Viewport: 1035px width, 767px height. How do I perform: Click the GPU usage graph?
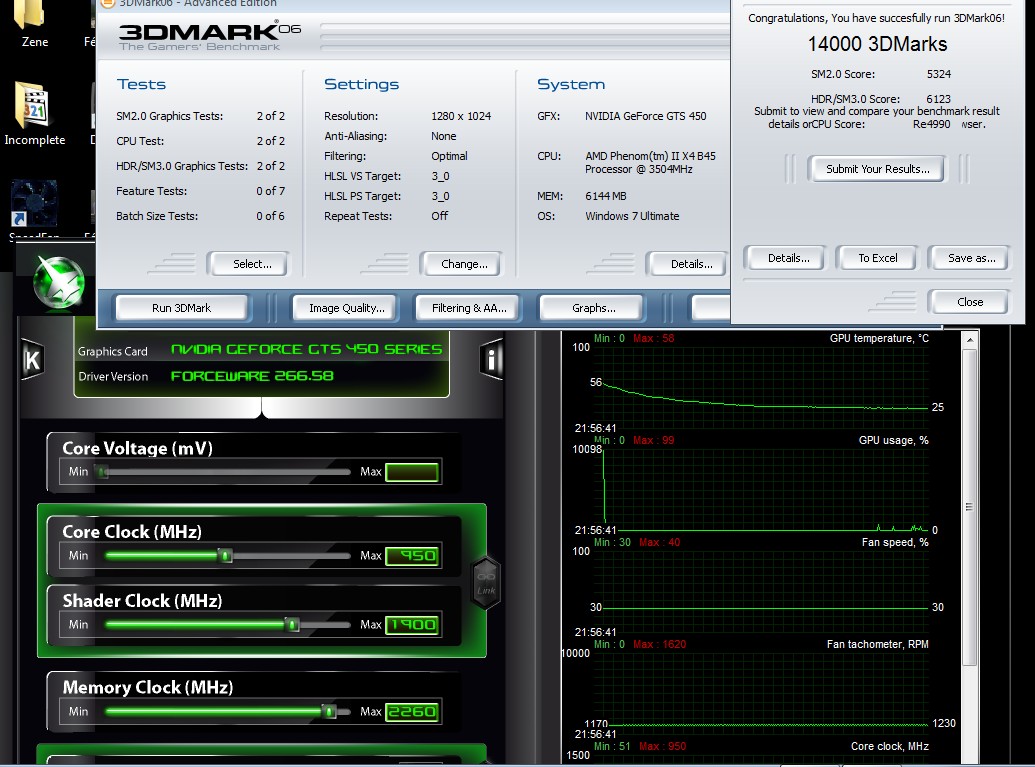pos(760,490)
